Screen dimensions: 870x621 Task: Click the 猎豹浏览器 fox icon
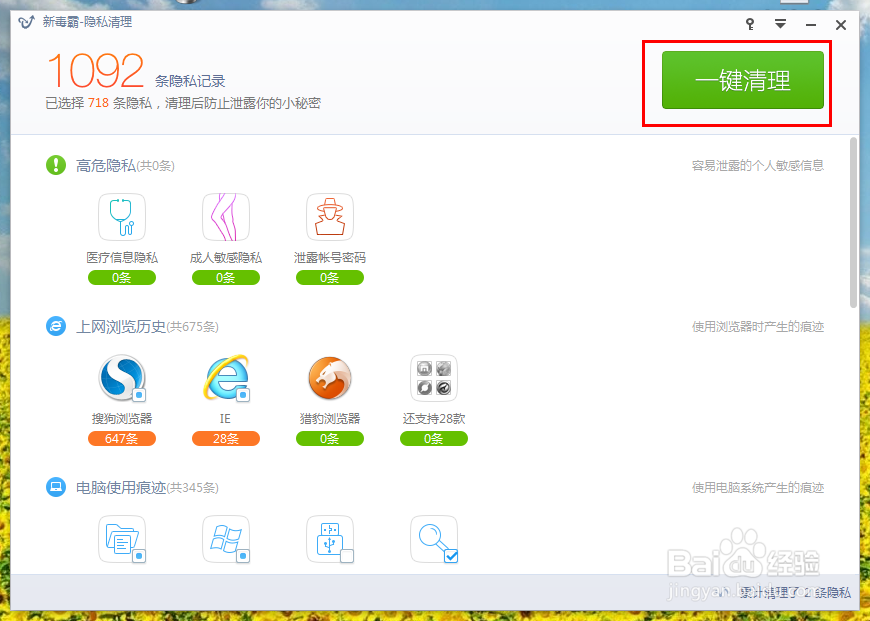(x=329, y=377)
